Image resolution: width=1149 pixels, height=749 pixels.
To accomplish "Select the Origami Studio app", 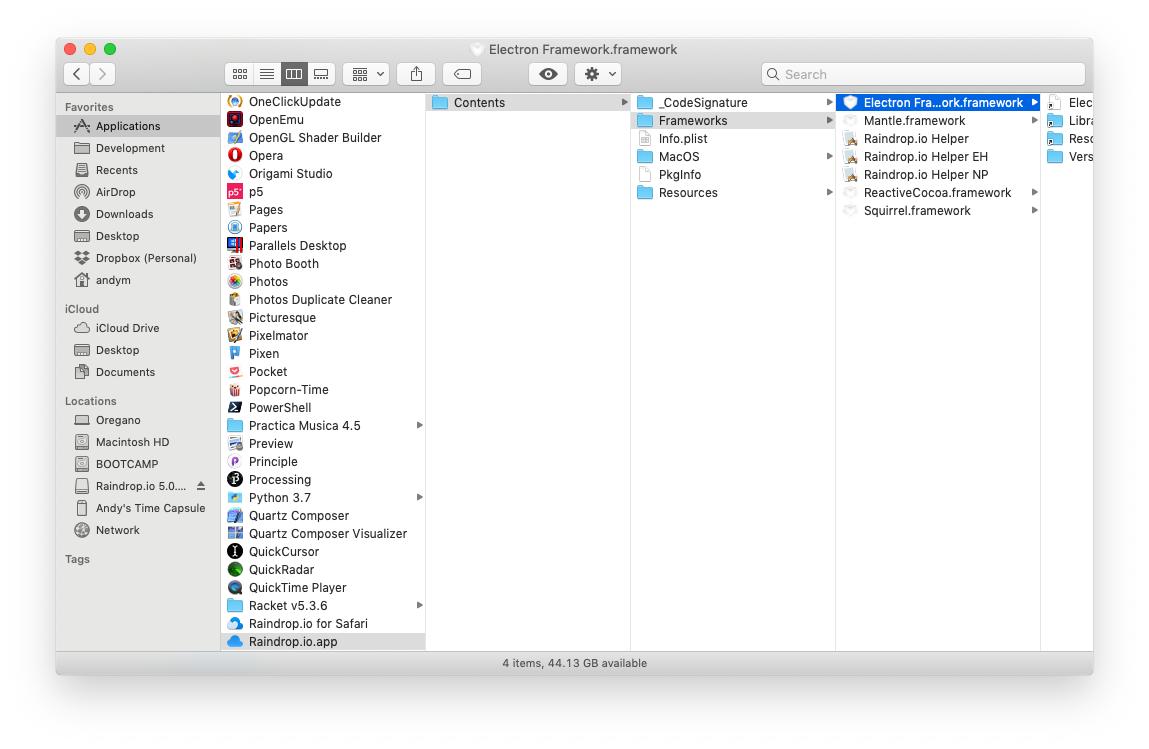I will [x=323, y=174].
